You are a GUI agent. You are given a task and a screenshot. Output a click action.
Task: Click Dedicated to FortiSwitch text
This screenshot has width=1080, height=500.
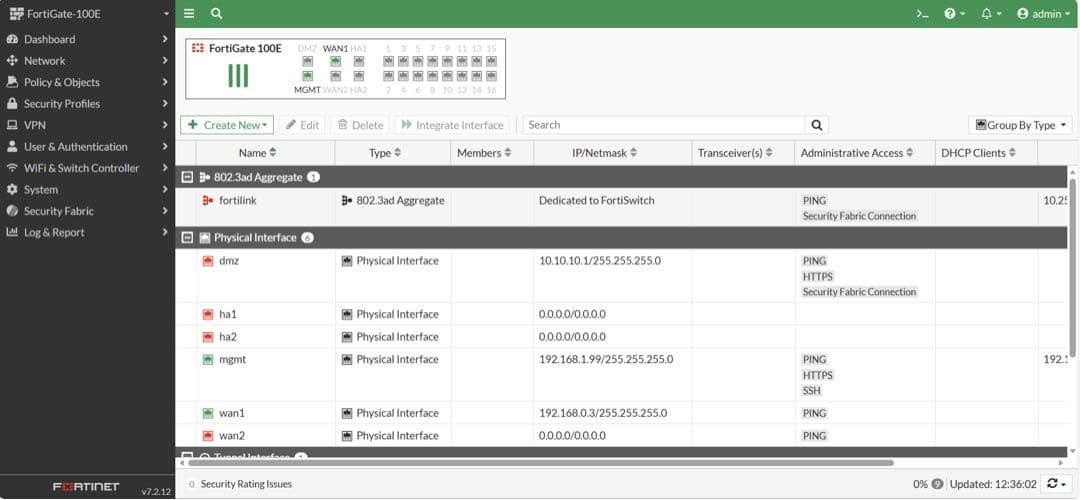click(596, 200)
